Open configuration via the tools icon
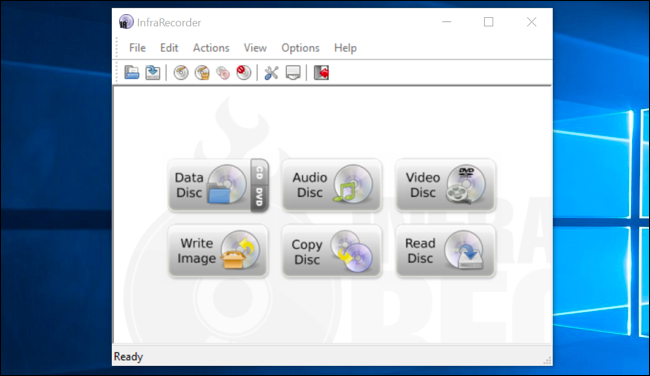The width and height of the screenshot is (650, 376). (x=272, y=73)
